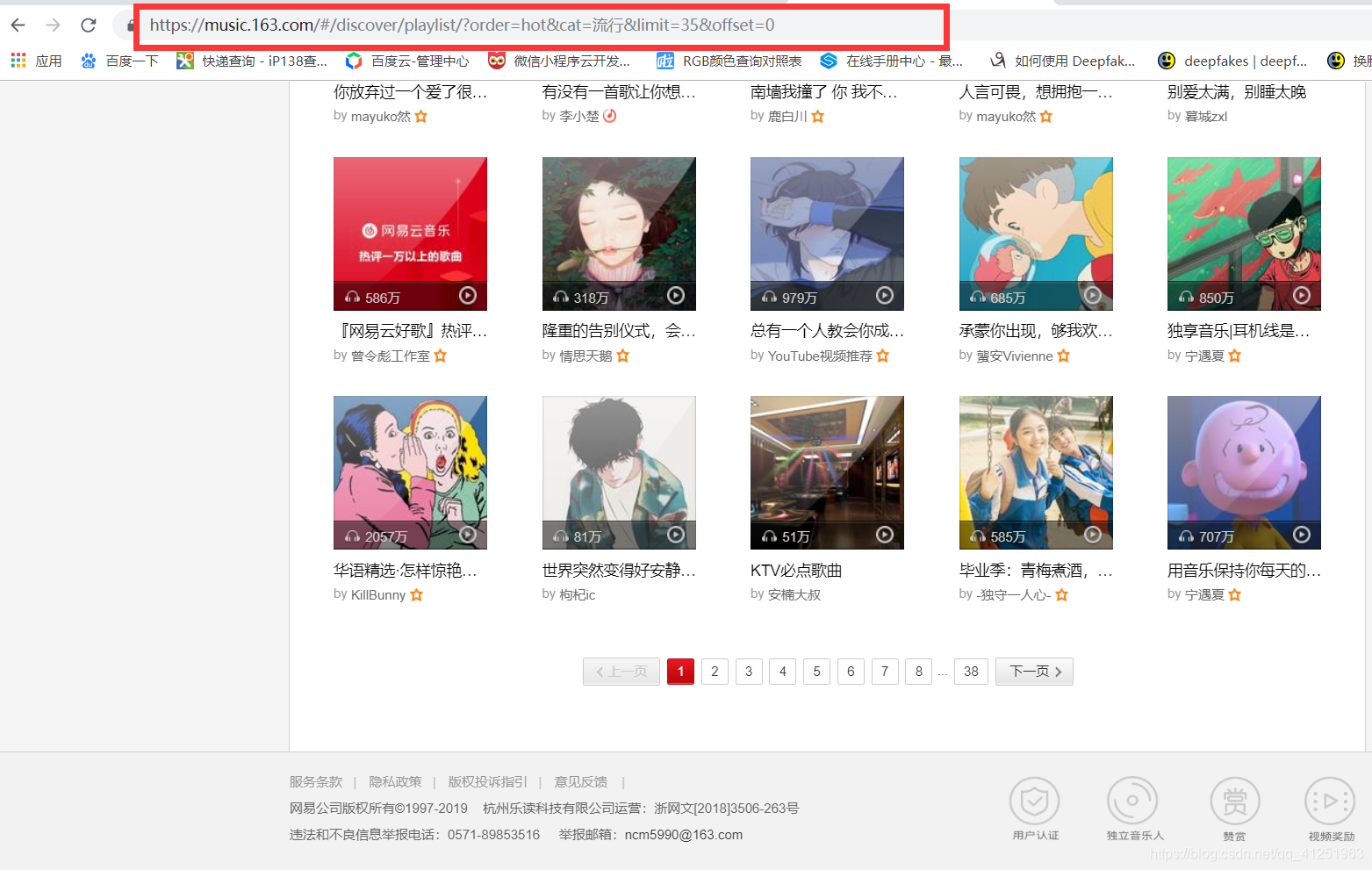Reload the page with refresh icon
This screenshot has width=1372, height=870.
tap(89, 25)
